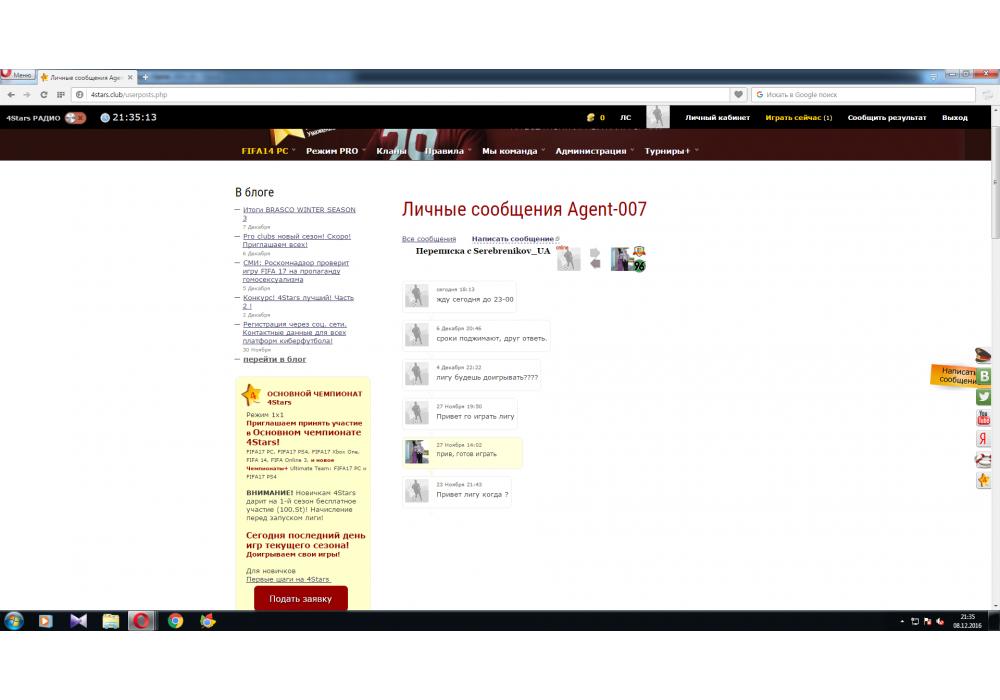This screenshot has width=1000, height=700.
Task: Click the heart bookmark icon in address bar
Action: point(739,95)
